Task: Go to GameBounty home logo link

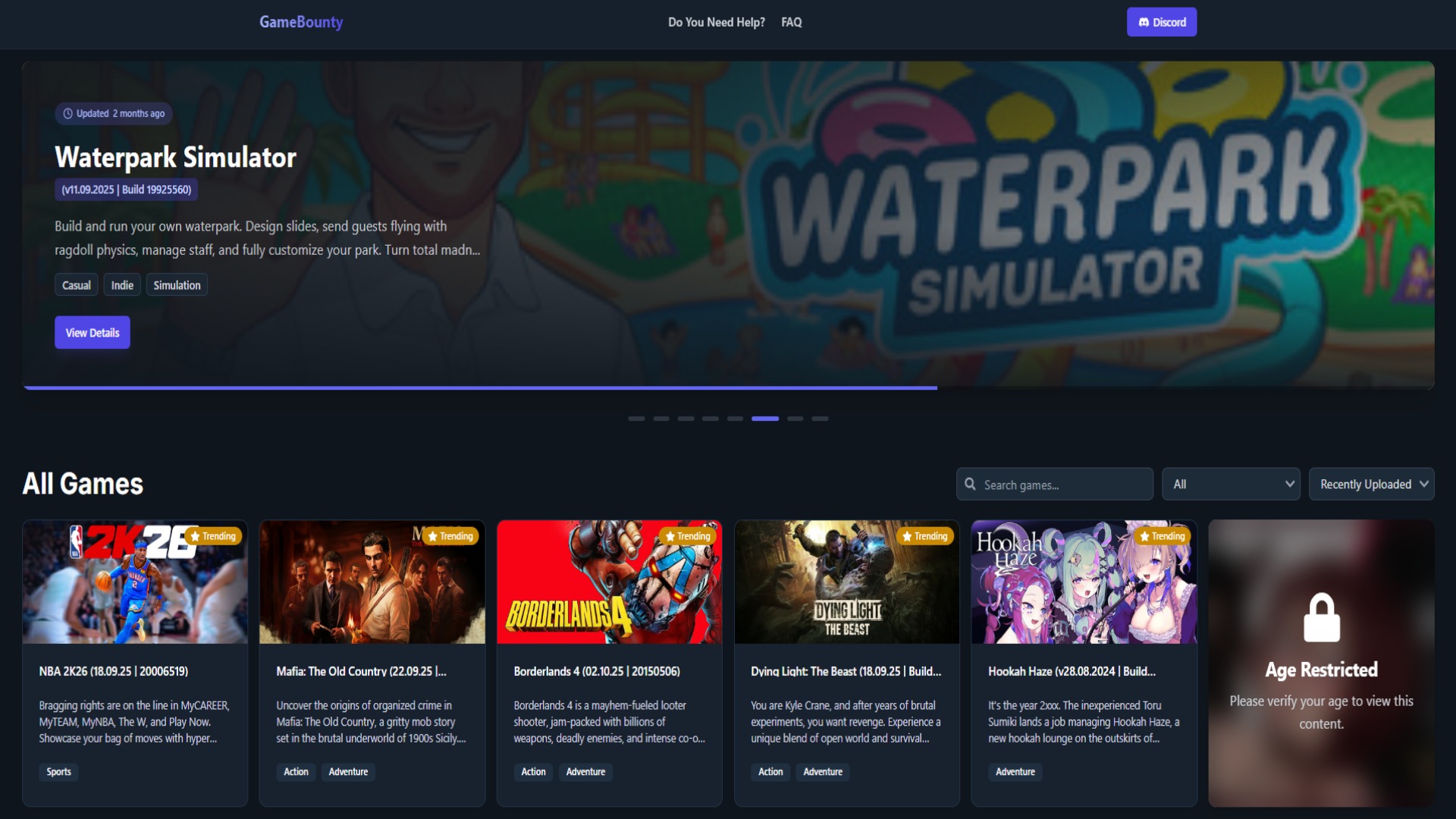Action: click(x=301, y=22)
